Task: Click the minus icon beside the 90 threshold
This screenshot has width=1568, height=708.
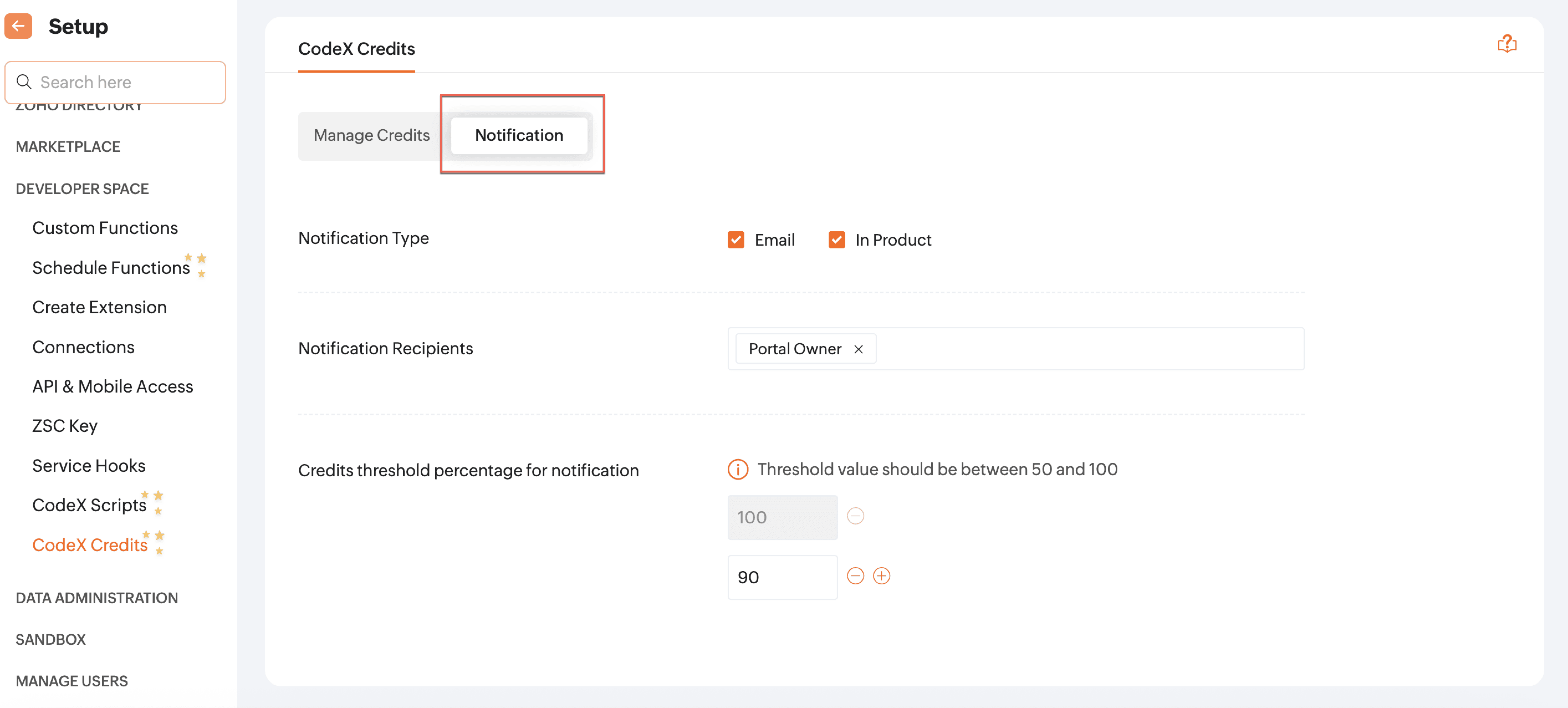Action: tap(855, 576)
